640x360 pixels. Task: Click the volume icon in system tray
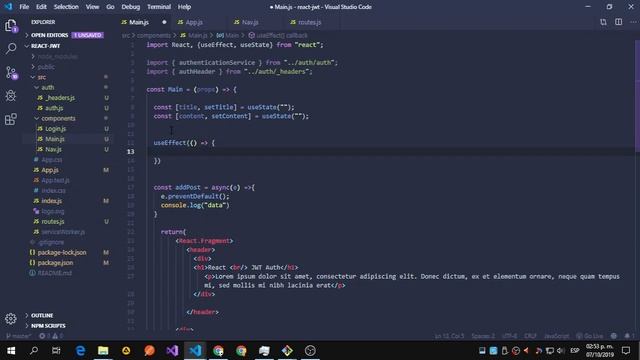pos(561,351)
